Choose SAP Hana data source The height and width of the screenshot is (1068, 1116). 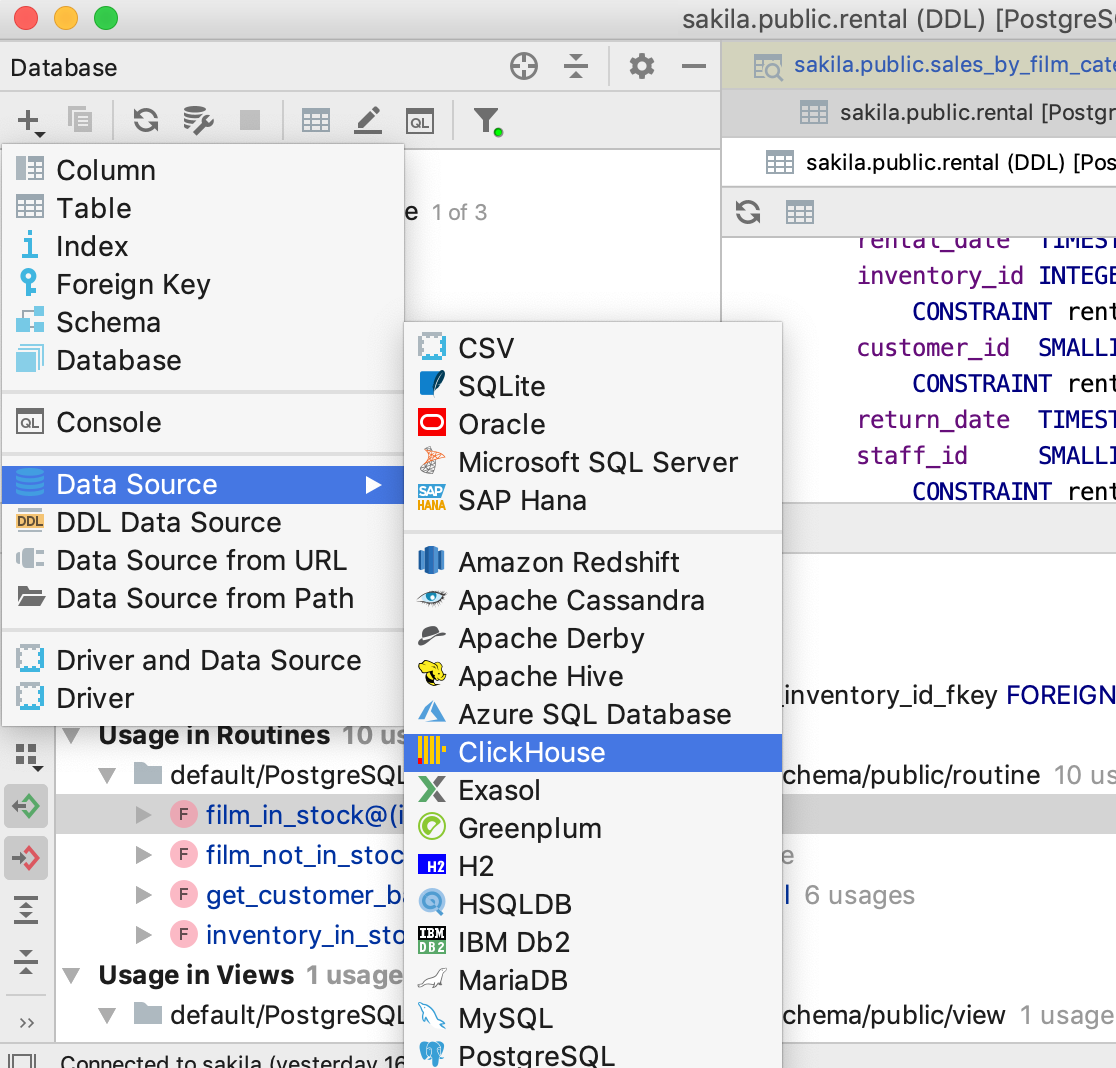[593, 500]
